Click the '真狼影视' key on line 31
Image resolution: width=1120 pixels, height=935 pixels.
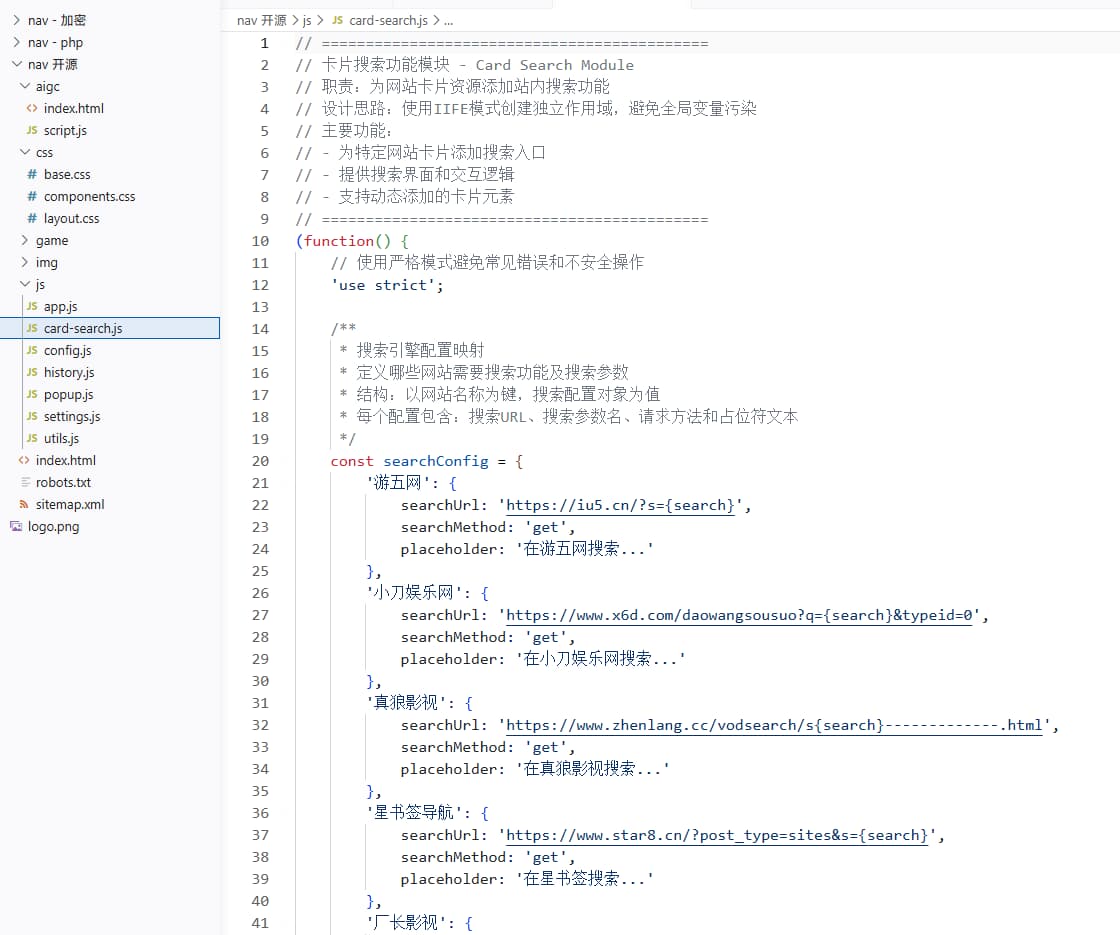406,703
